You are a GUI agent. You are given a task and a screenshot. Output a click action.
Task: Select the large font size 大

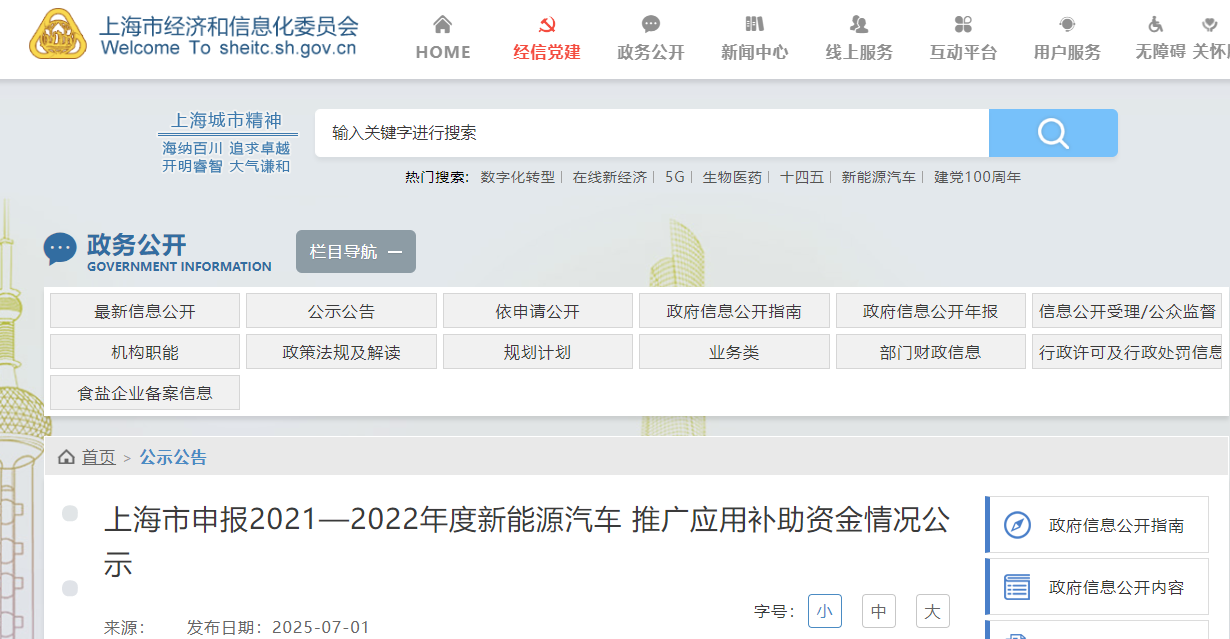932,611
